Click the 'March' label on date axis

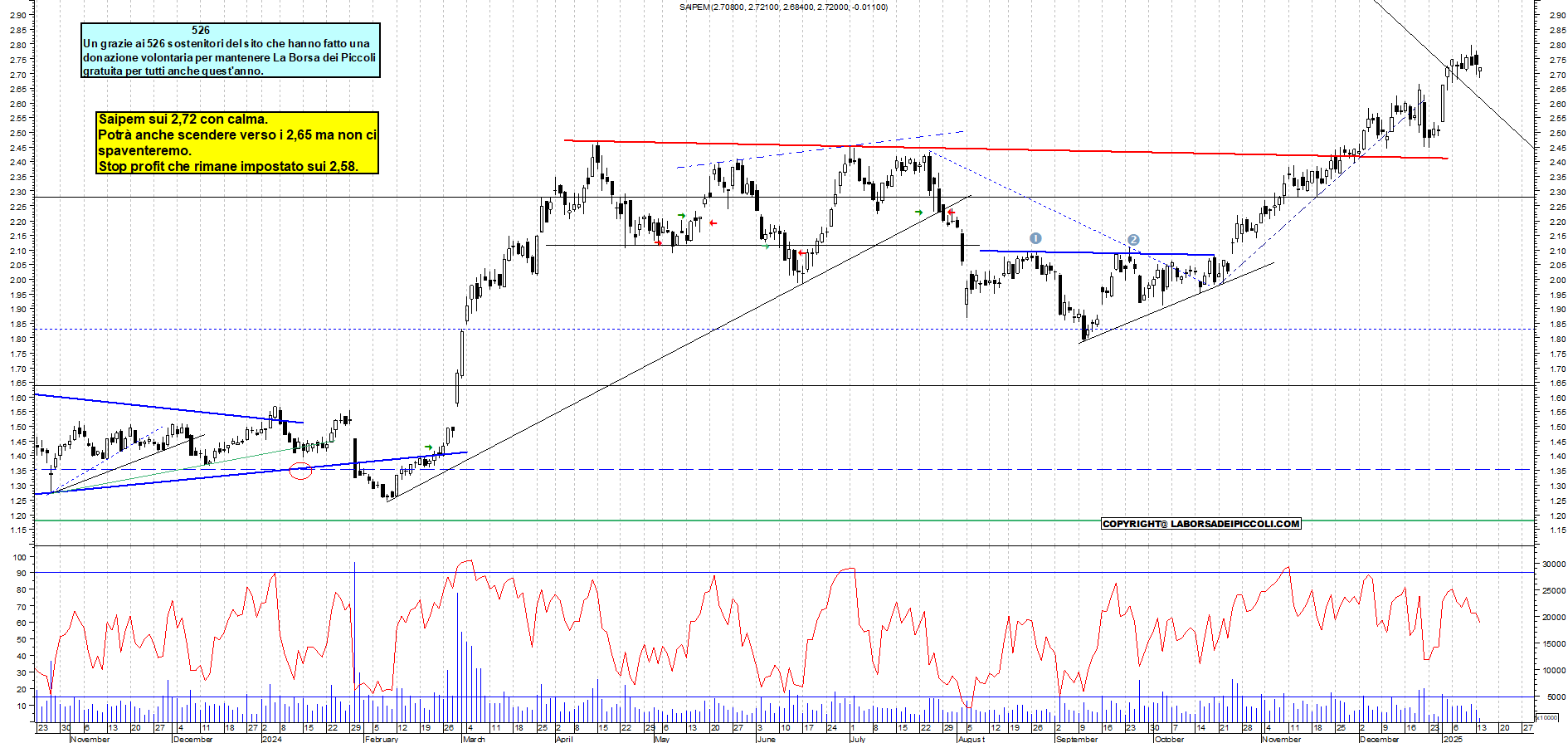(x=474, y=739)
